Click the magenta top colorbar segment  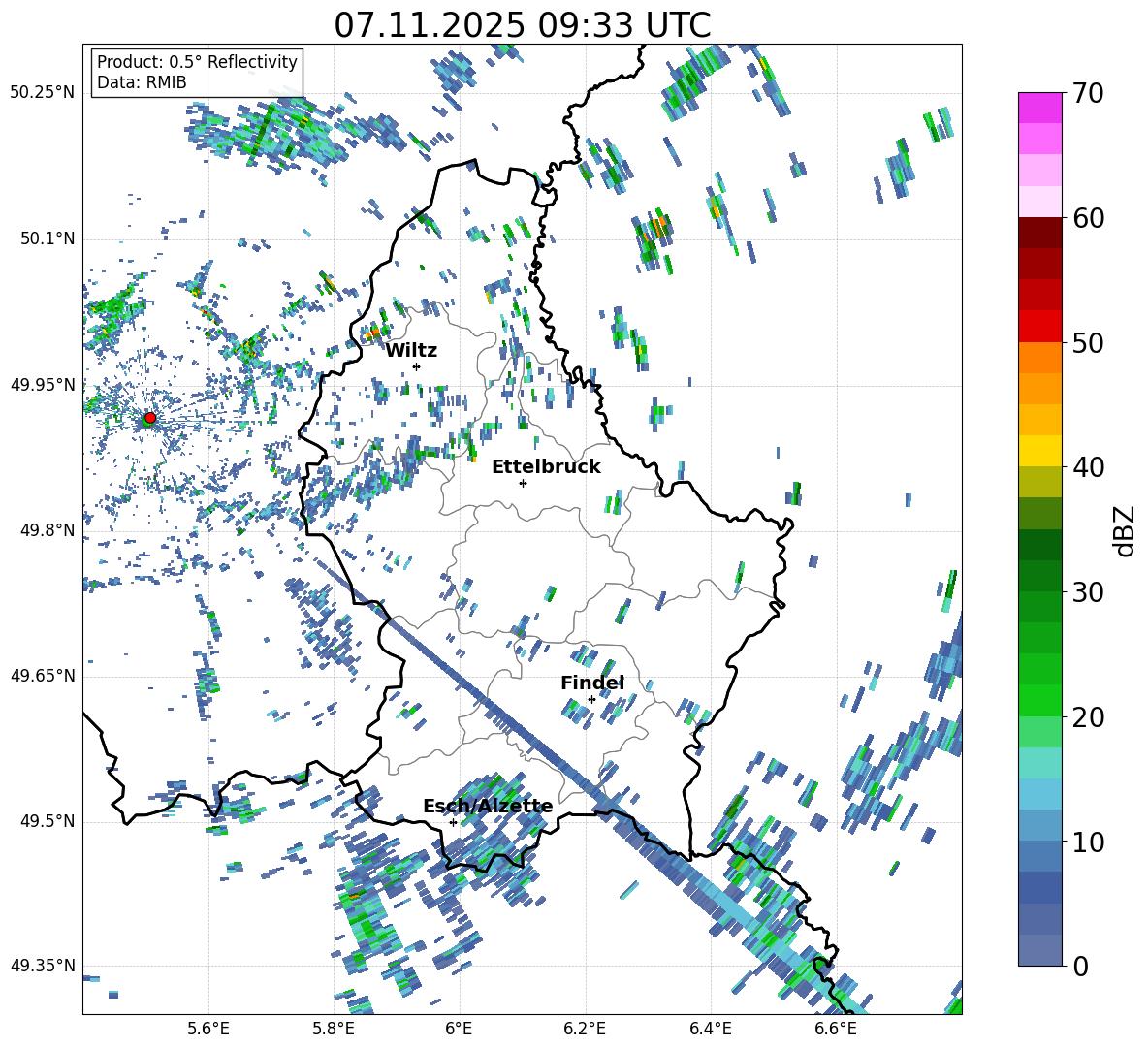1039,108
